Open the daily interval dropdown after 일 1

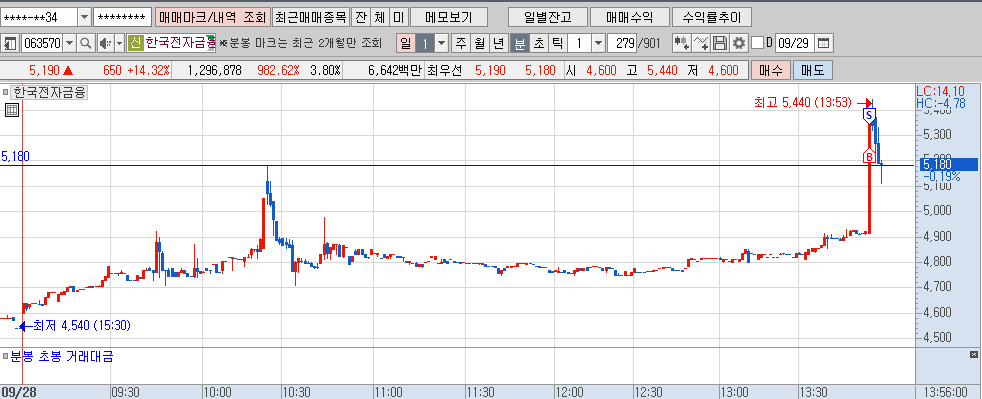[442, 43]
